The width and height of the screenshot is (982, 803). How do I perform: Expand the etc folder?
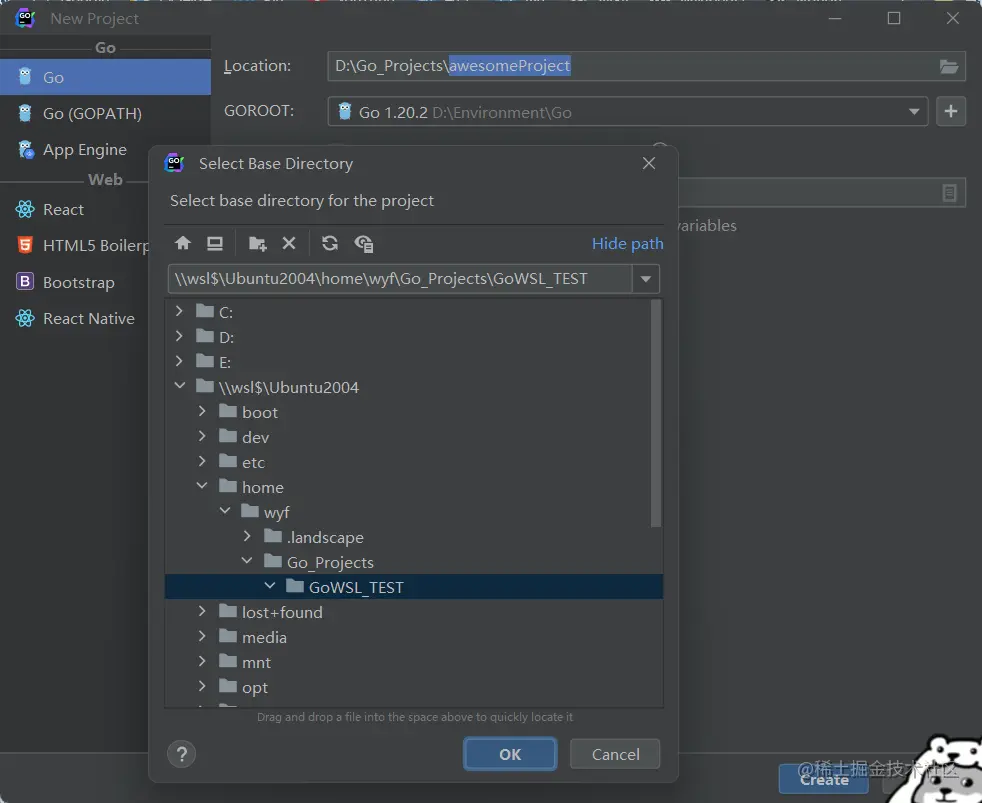pyautogui.click(x=202, y=462)
